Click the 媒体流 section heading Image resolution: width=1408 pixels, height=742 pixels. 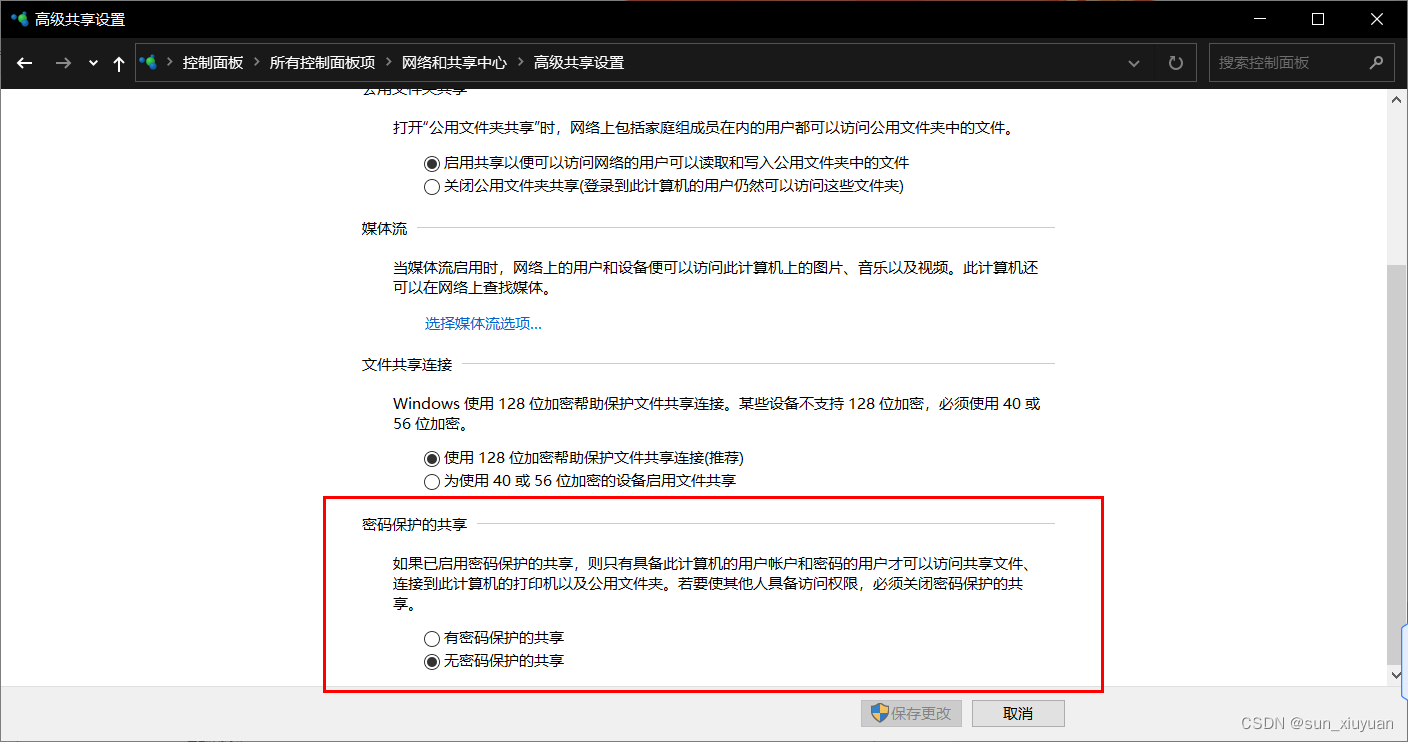(x=384, y=229)
